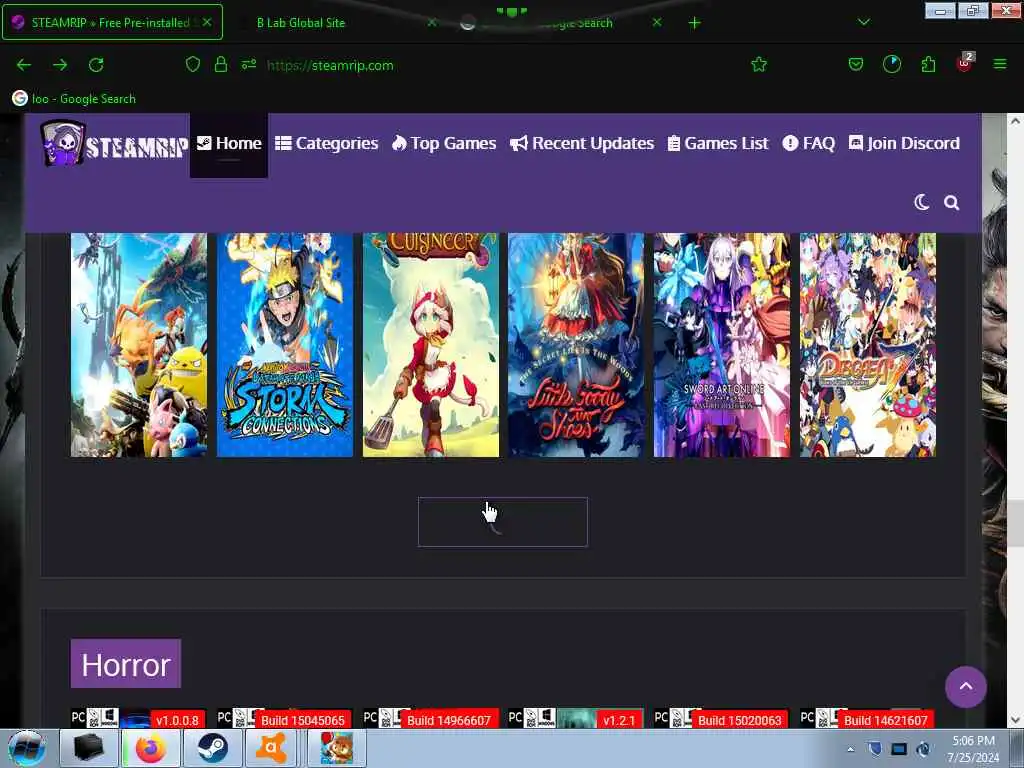Screen dimensions: 1024x768
Task: Open the Little Goody Two Shoes cover
Action: [576, 345]
